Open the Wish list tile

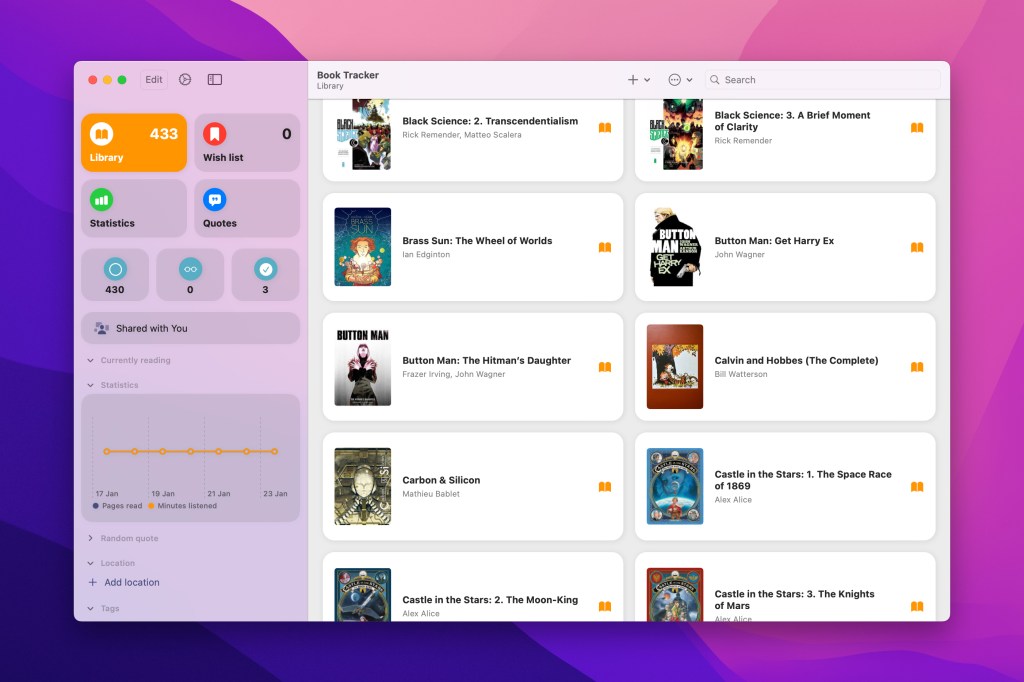tap(247, 142)
